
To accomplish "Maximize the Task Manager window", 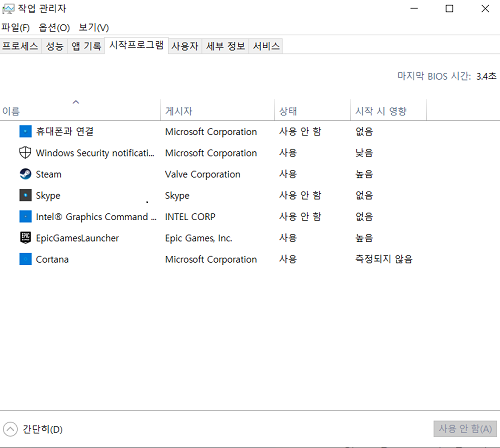I will coord(449,9).
